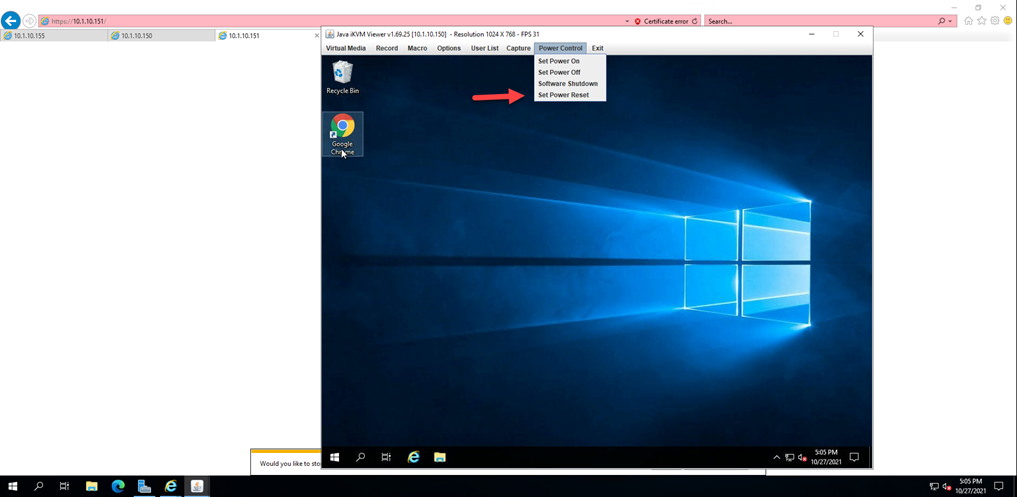Open File Explorer on remote taskbar

(x=440, y=457)
